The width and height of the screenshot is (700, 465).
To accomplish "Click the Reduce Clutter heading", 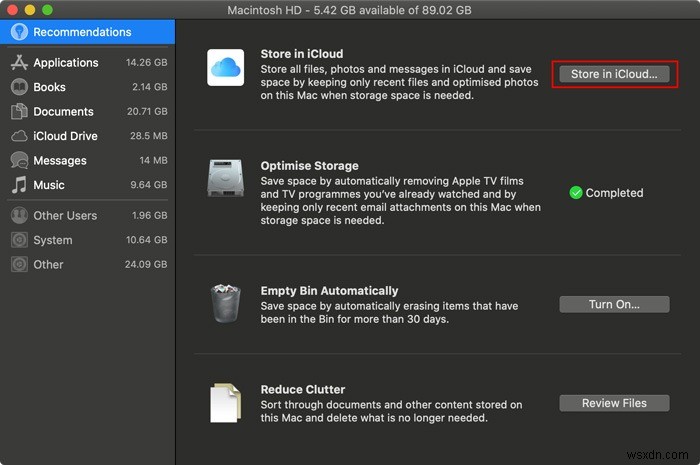I will pos(303,390).
